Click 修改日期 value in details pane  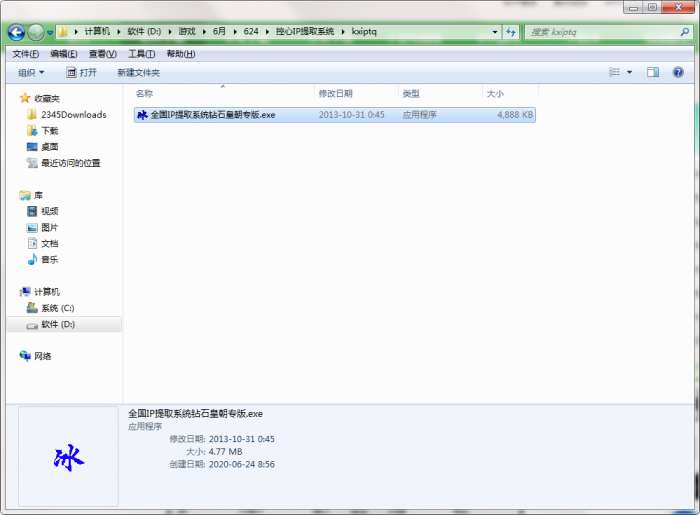click(242, 439)
